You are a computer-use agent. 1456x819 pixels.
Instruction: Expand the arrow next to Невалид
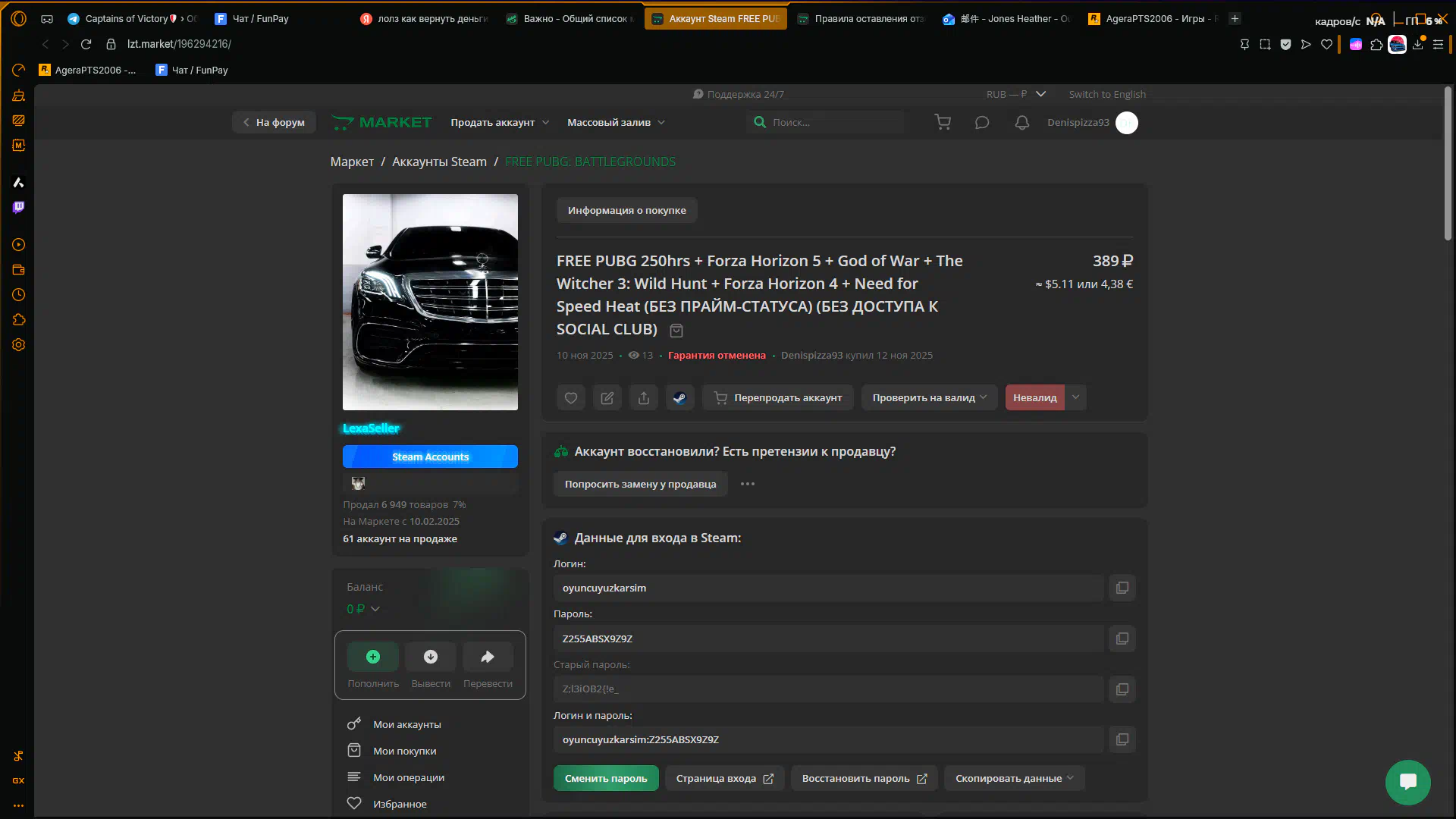pyautogui.click(x=1075, y=397)
